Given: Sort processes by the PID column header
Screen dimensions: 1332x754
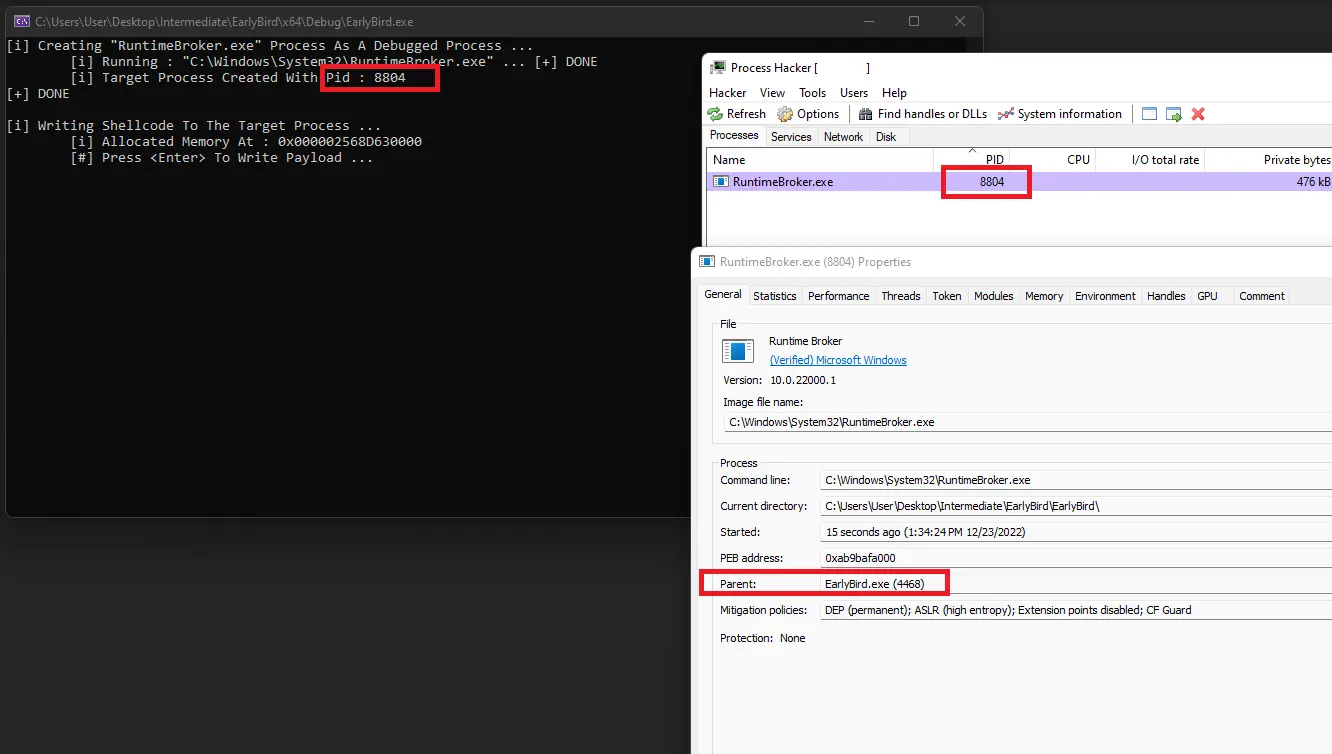Looking at the screenshot, I should pyautogui.click(x=993, y=160).
